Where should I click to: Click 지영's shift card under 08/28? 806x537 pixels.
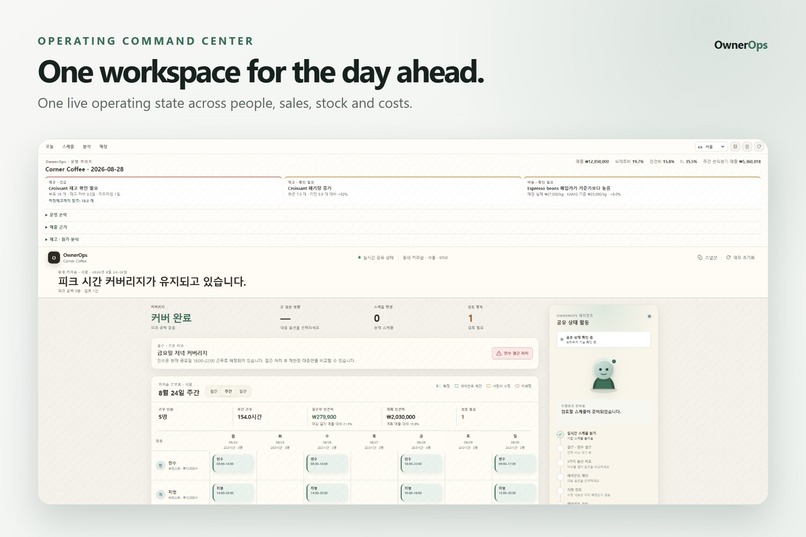point(421,493)
